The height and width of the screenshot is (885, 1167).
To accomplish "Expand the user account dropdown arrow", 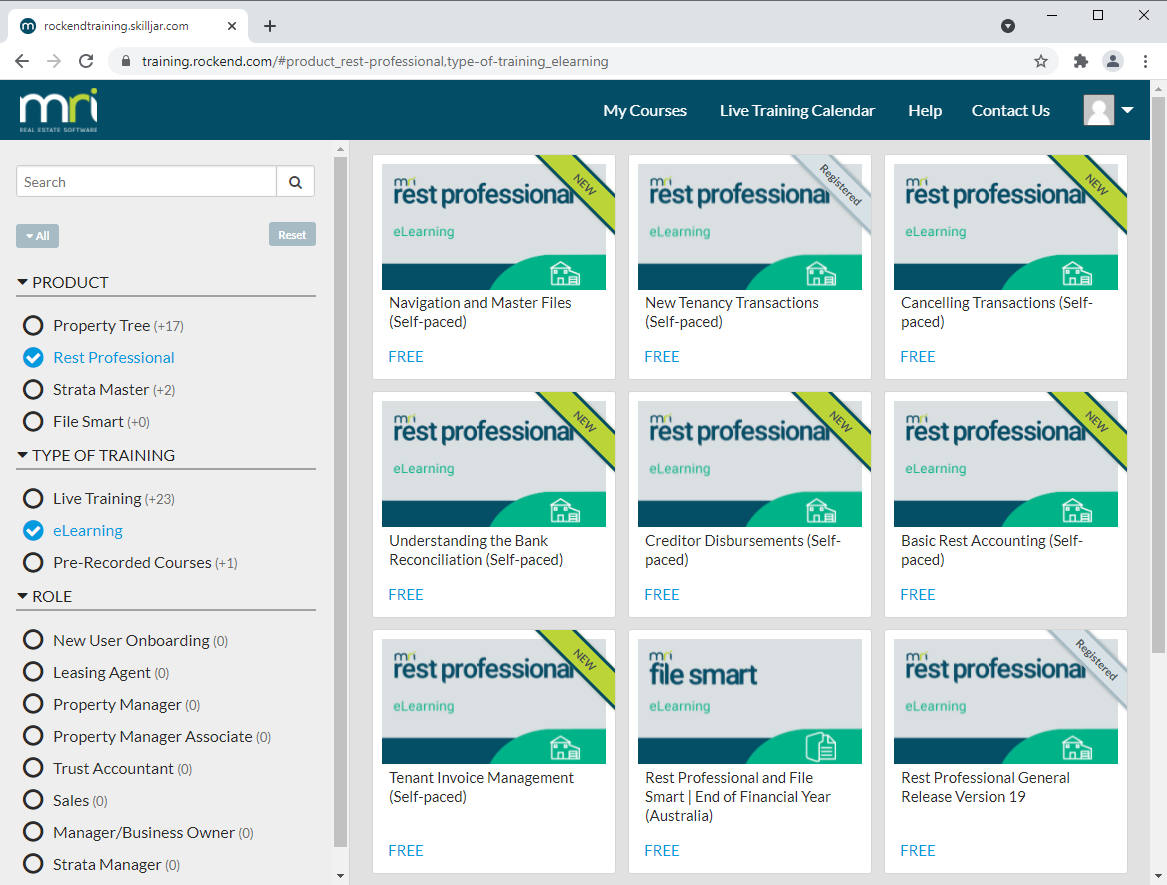I will 1128,110.
